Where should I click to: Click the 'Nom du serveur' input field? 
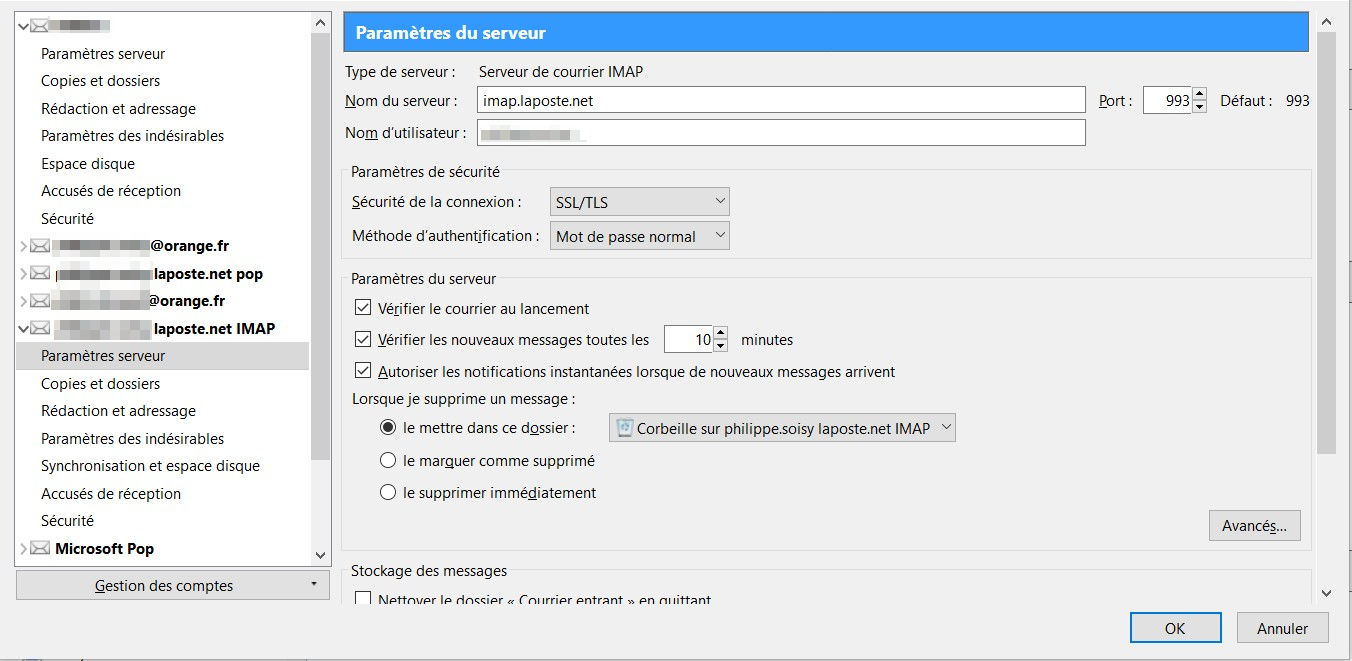point(781,100)
